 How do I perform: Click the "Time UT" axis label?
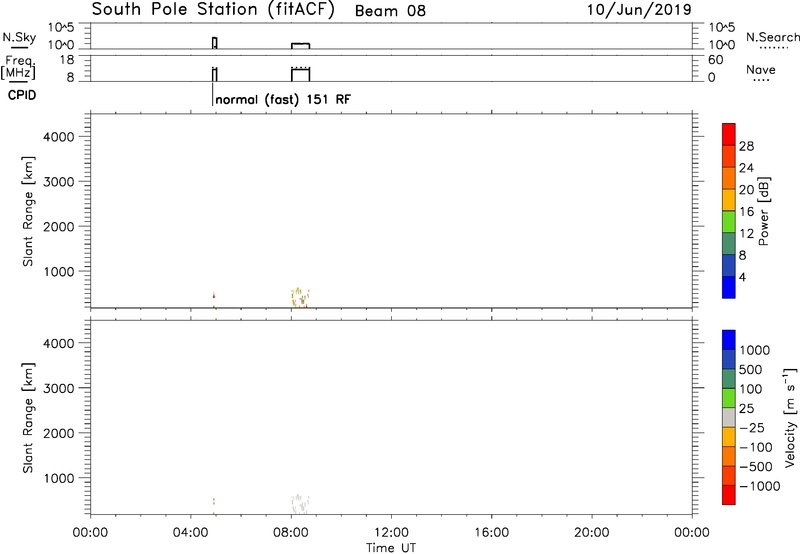tap(391, 548)
